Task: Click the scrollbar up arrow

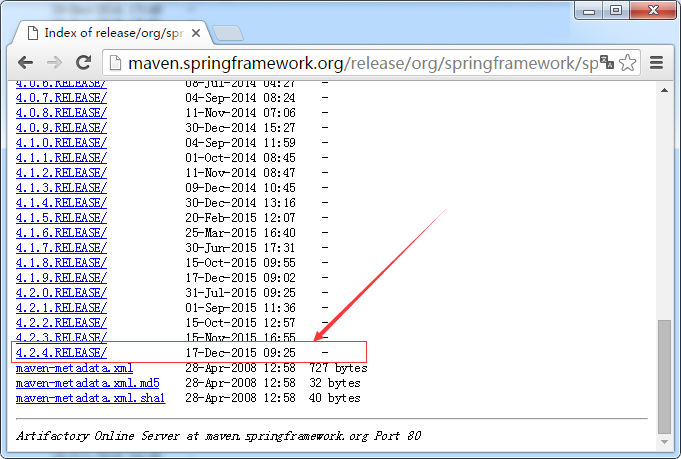Action: point(664,90)
